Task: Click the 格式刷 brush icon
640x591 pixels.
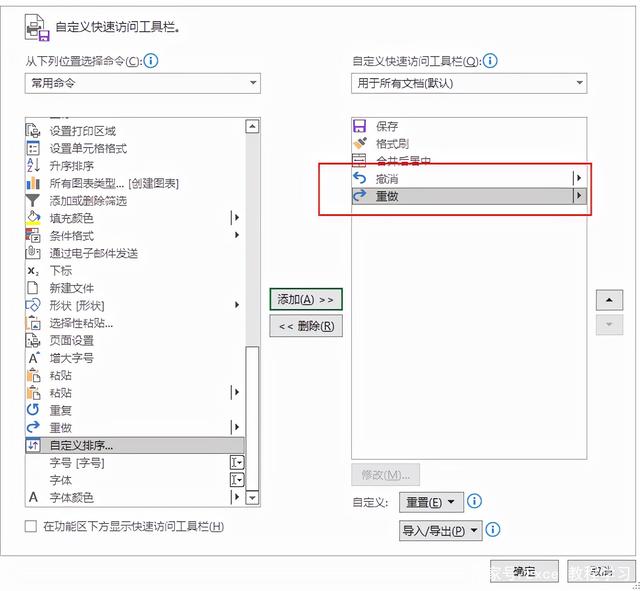Action: pyautogui.click(x=360, y=143)
